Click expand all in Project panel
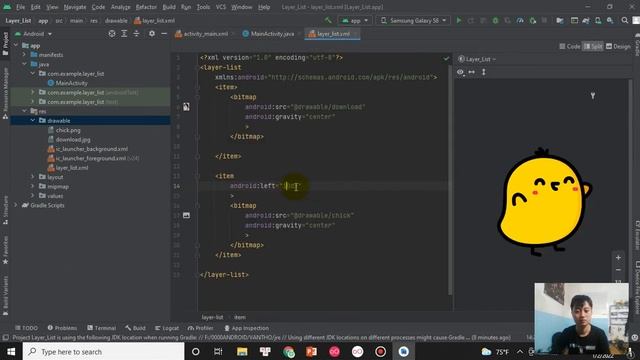The height and width of the screenshot is (360, 640). point(124,34)
